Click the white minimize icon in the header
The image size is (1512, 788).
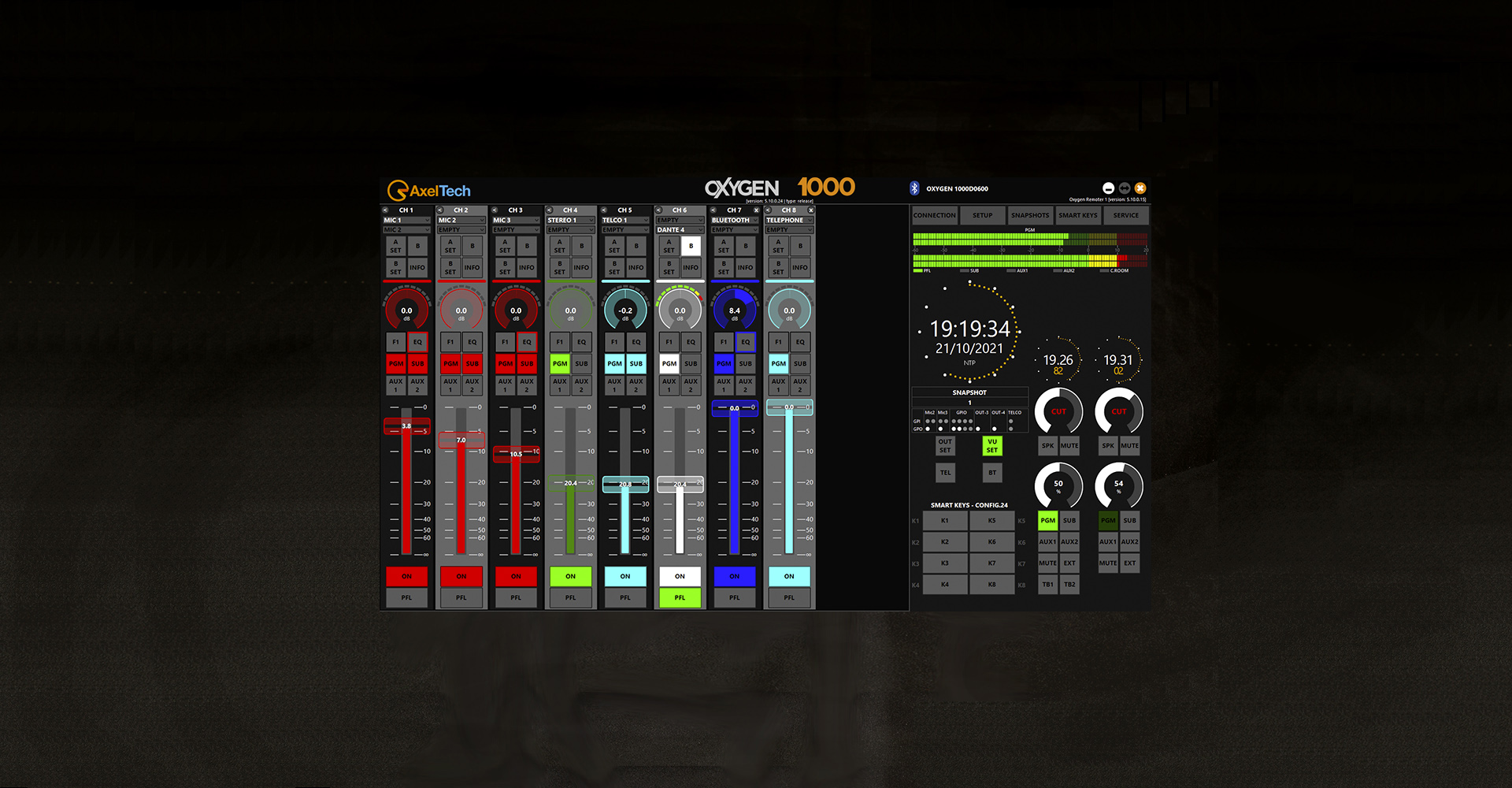click(1108, 188)
